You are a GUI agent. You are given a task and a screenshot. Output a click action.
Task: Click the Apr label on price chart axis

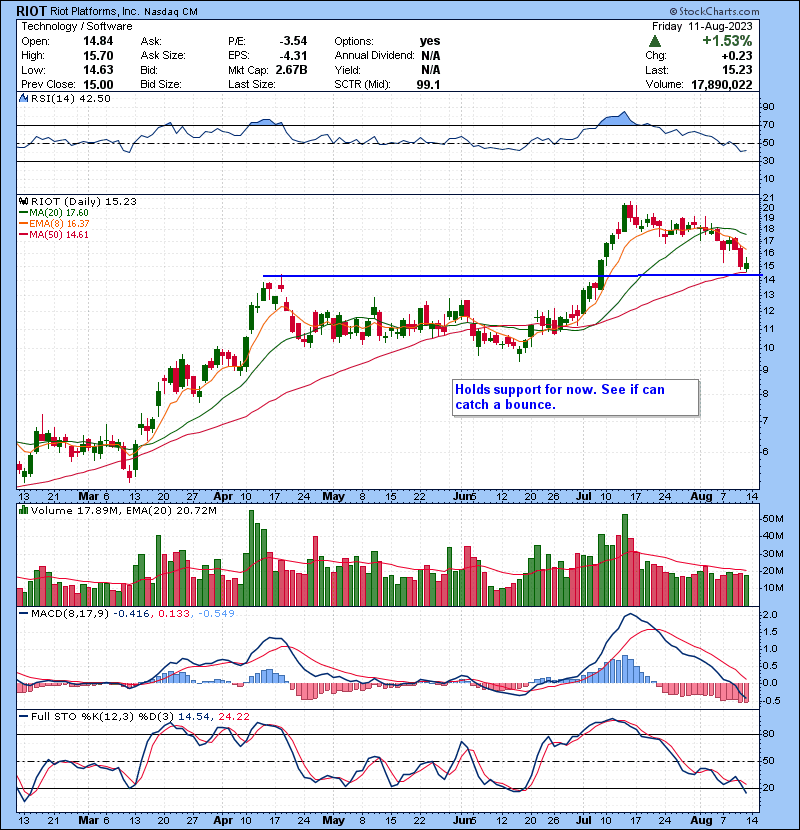point(223,497)
